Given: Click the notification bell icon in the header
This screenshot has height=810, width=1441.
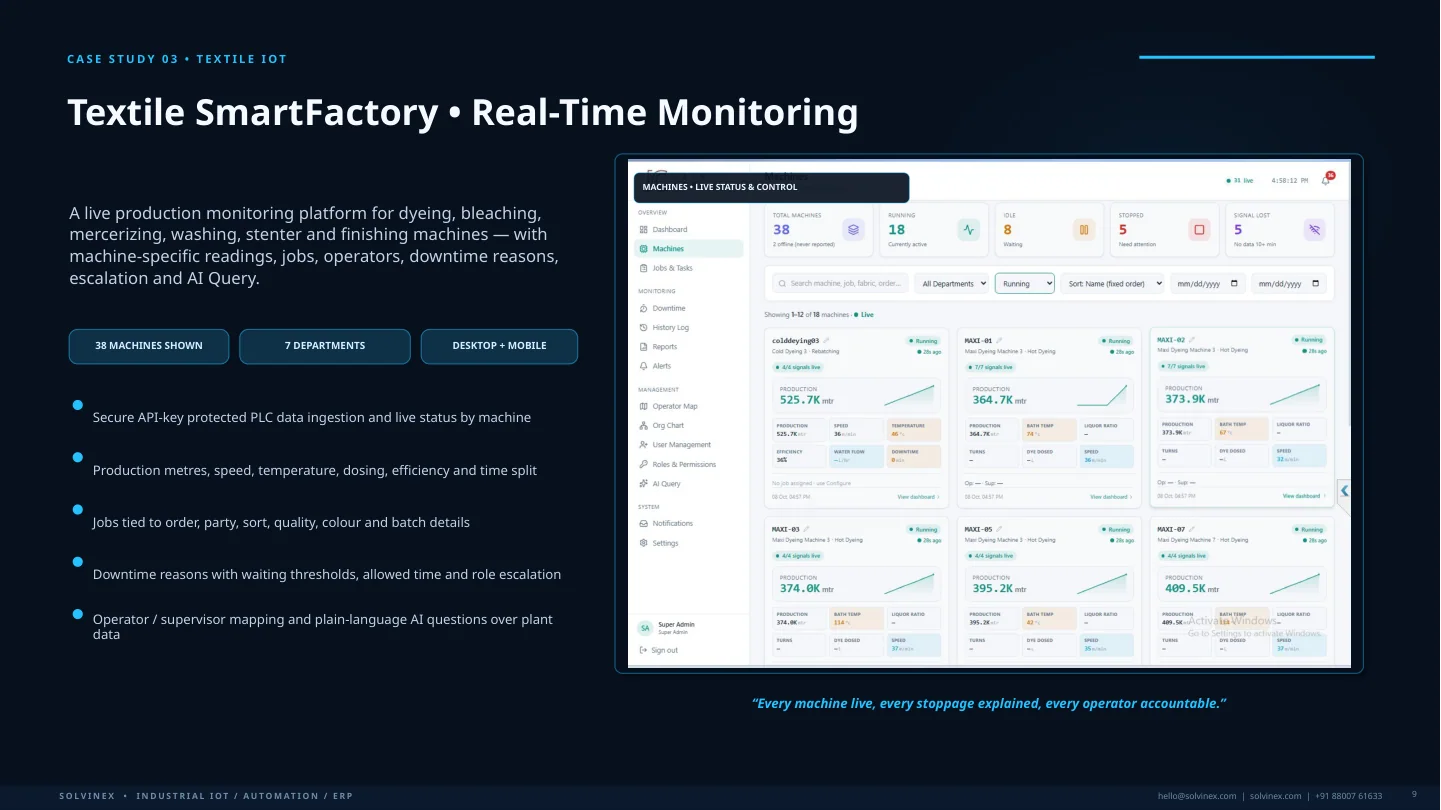Looking at the screenshot, I should 1326,180.
